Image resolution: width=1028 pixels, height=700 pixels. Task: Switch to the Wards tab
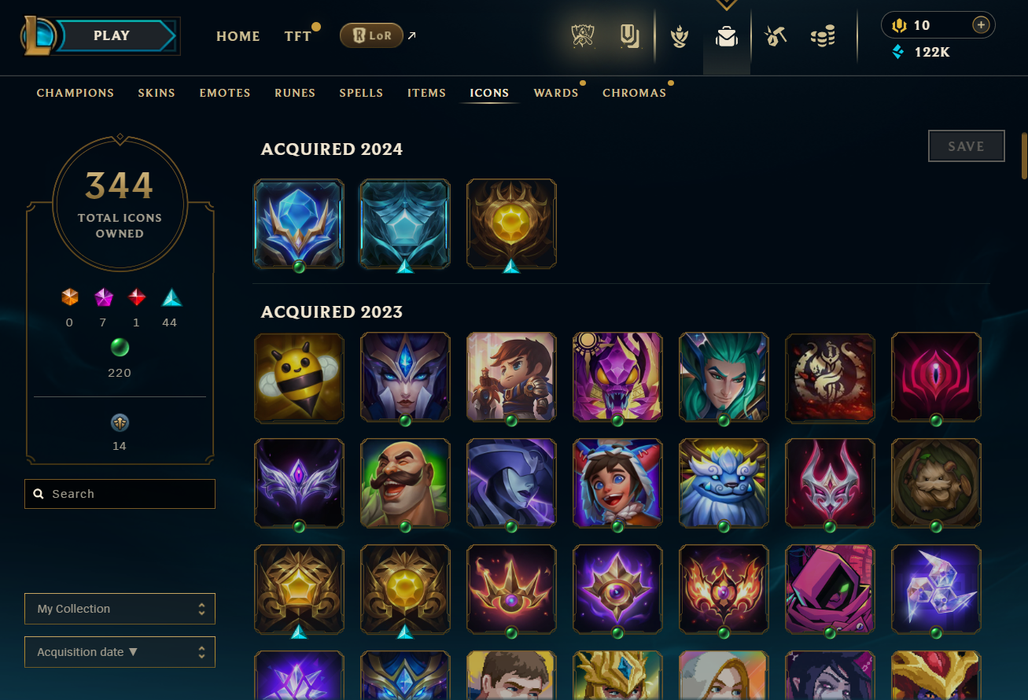(x=556, y=93)
